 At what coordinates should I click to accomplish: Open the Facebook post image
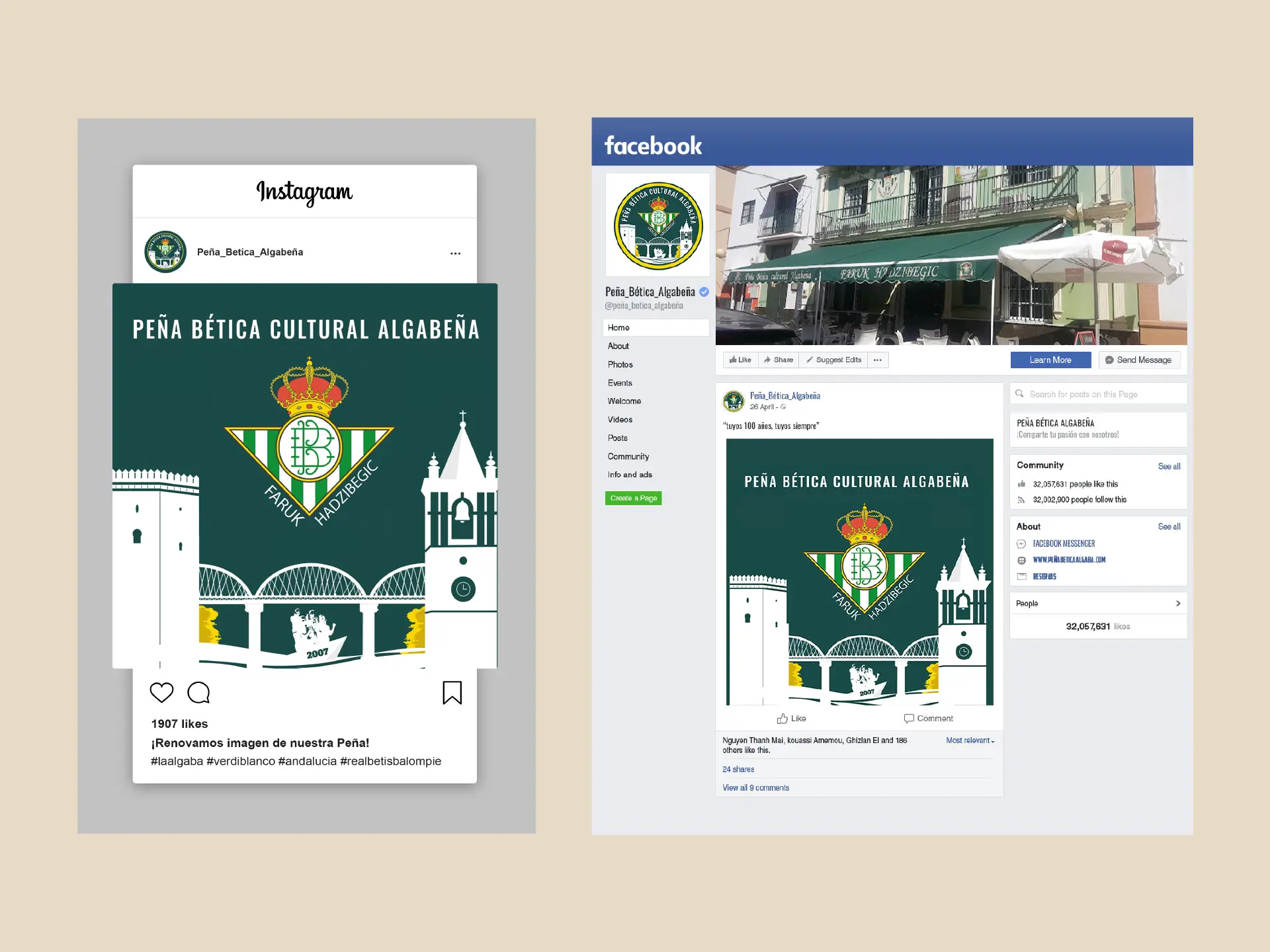[860, 572]
